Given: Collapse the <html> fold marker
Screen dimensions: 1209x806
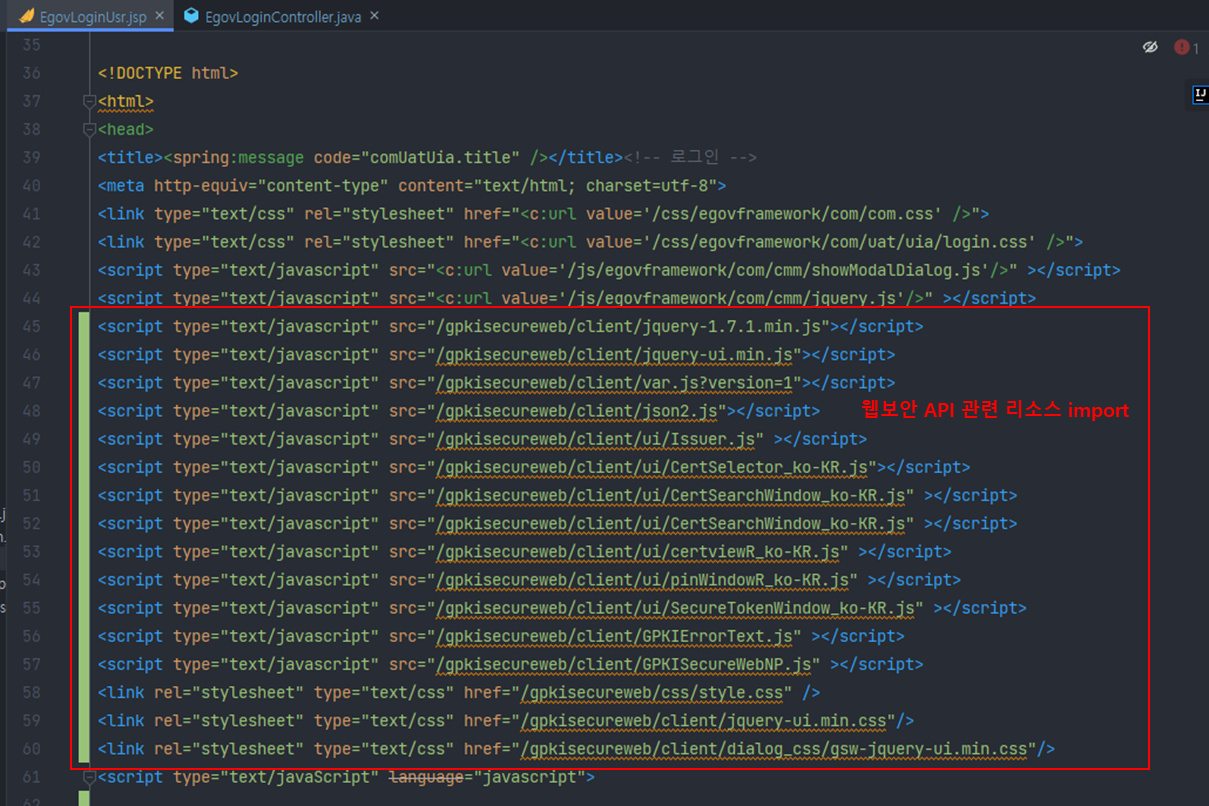Looking at the screenshot, I should (89, 101).
